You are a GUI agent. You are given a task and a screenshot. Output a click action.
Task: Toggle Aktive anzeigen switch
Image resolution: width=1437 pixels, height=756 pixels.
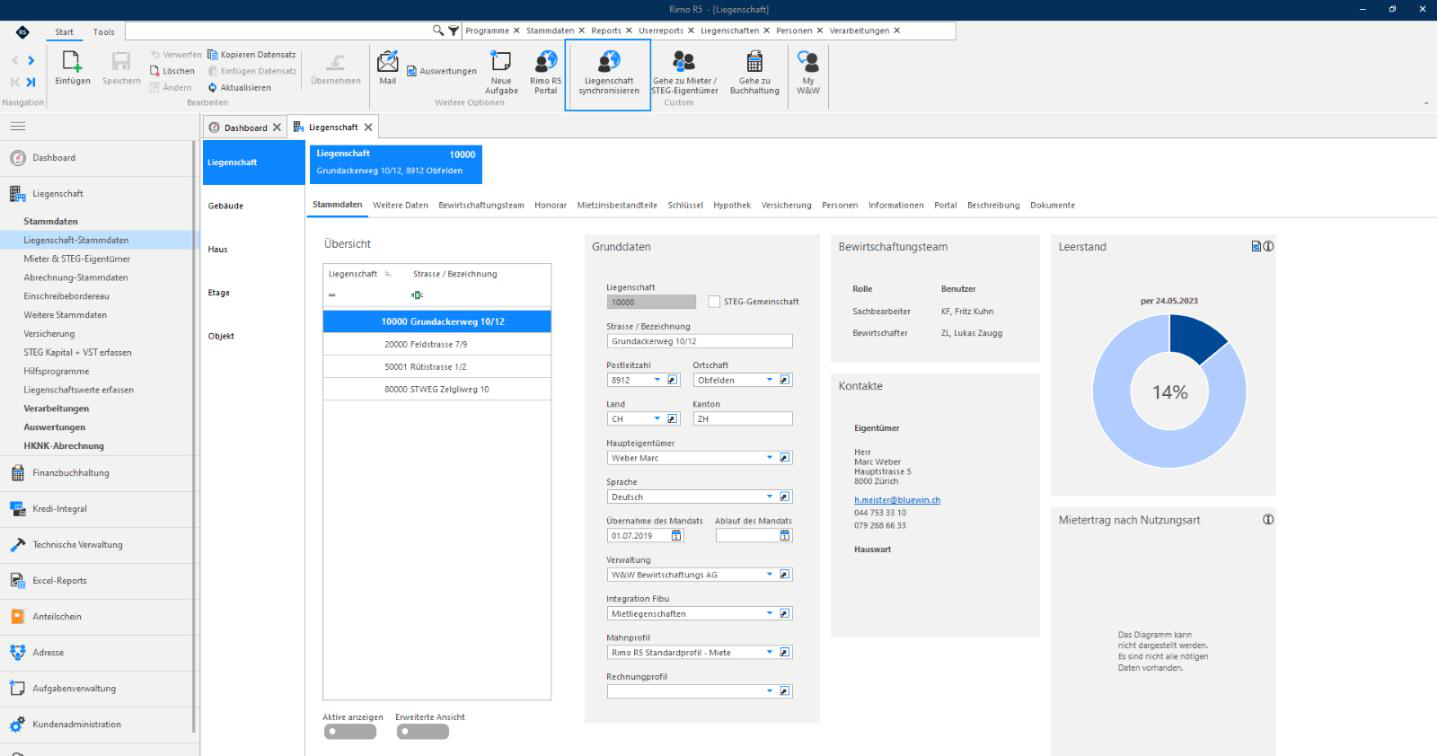[350, 731]
